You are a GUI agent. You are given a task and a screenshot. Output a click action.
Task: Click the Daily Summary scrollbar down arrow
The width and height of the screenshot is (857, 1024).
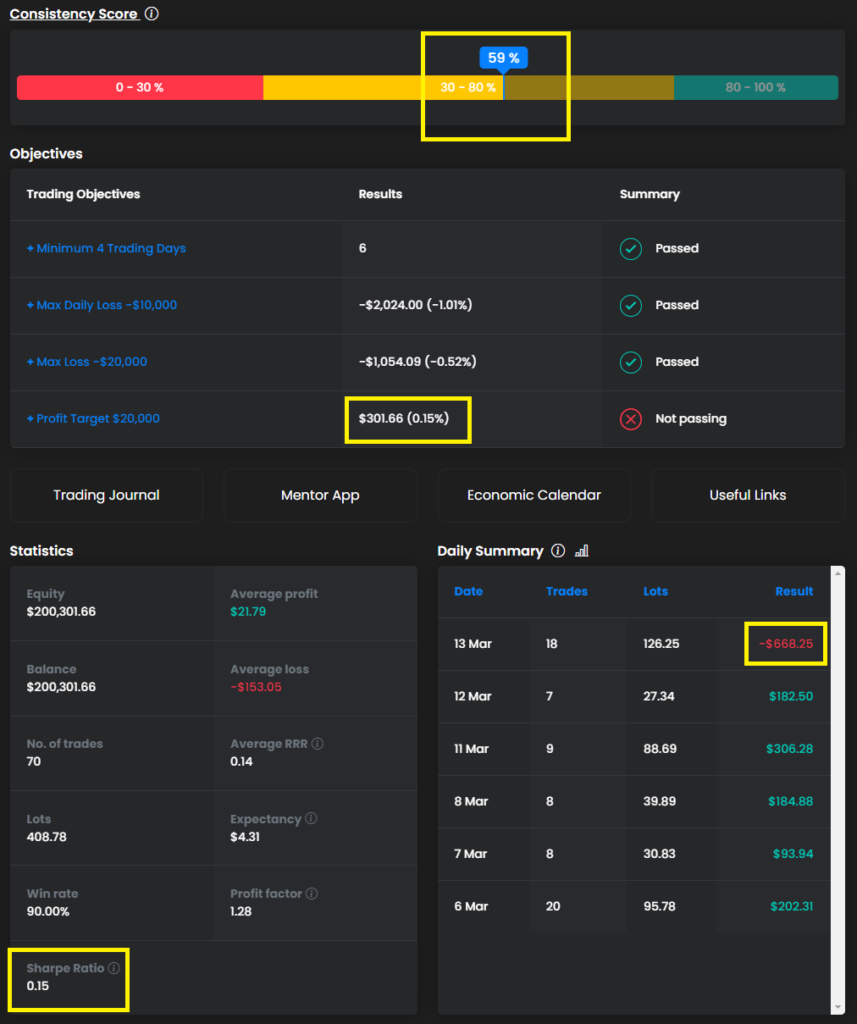[x=837, y=1006]
